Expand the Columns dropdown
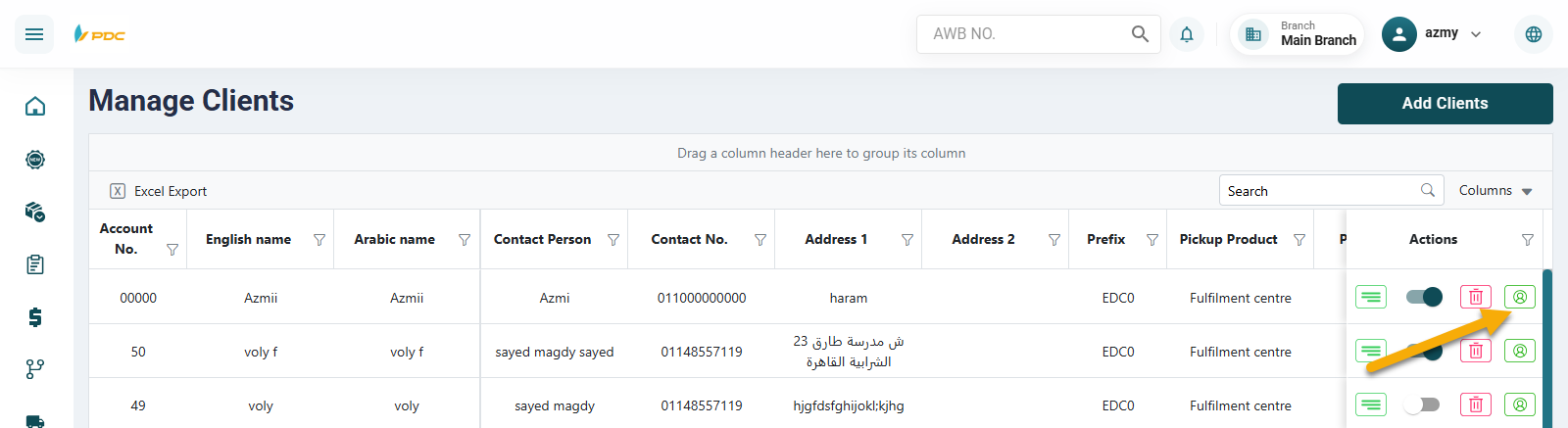Viewport: 1568px width, 428px height. [1495, 191]
